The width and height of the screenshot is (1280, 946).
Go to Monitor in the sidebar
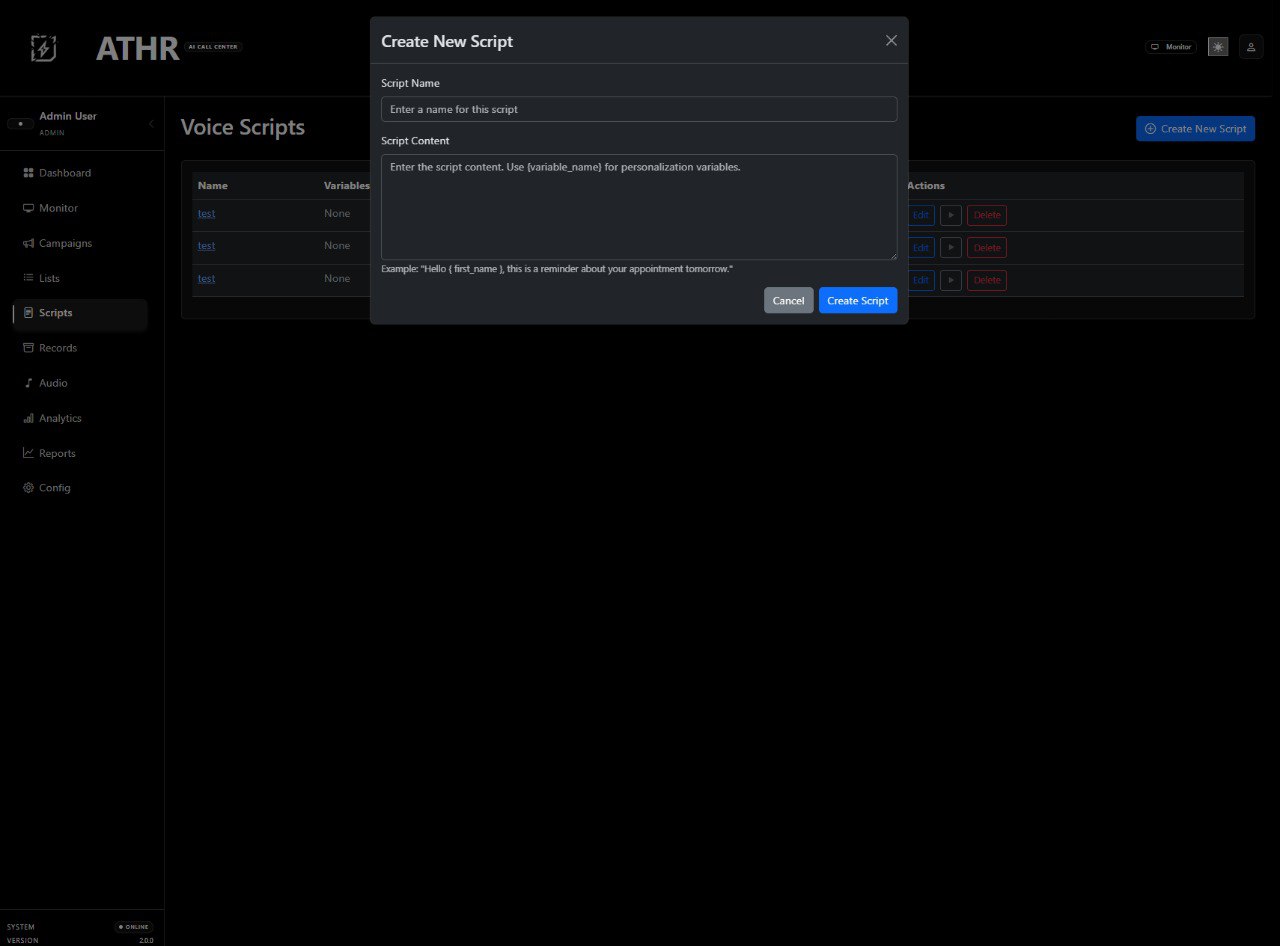point(80,208)
